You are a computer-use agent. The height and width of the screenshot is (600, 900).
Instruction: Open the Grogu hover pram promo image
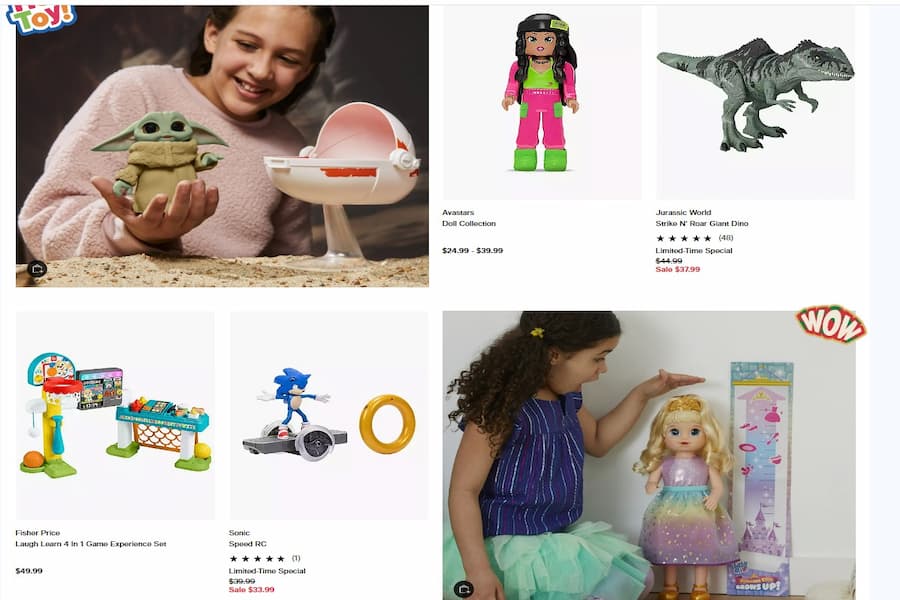(222, 146)
